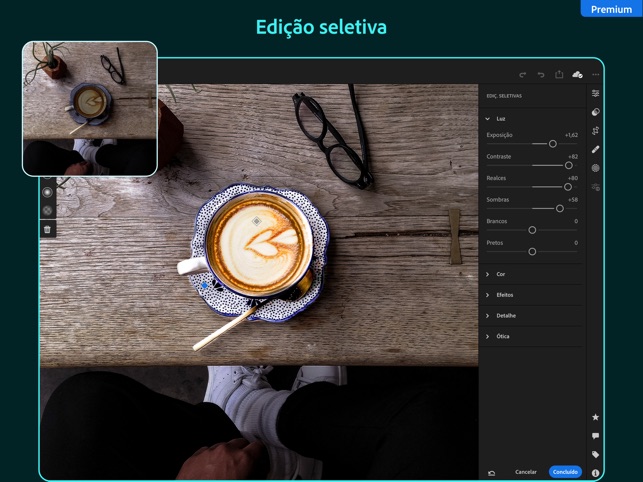Click the redo arrow icon
The height and width of the screenshot is (482, 643).
(522, 75)
